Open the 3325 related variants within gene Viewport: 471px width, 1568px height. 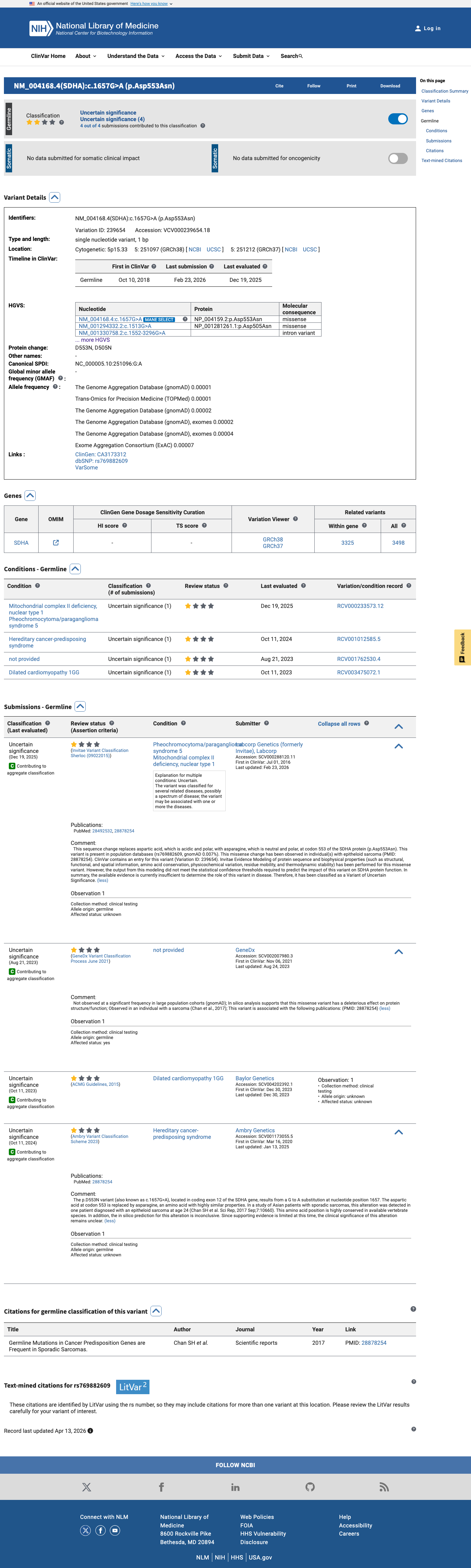click(x=347, y=543)
